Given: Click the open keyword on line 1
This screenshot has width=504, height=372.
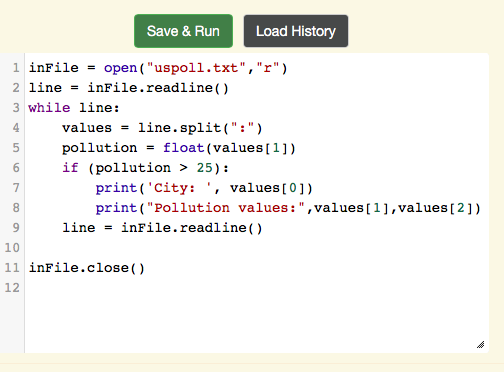Looking at the screenshot, I should coord(121,68).
